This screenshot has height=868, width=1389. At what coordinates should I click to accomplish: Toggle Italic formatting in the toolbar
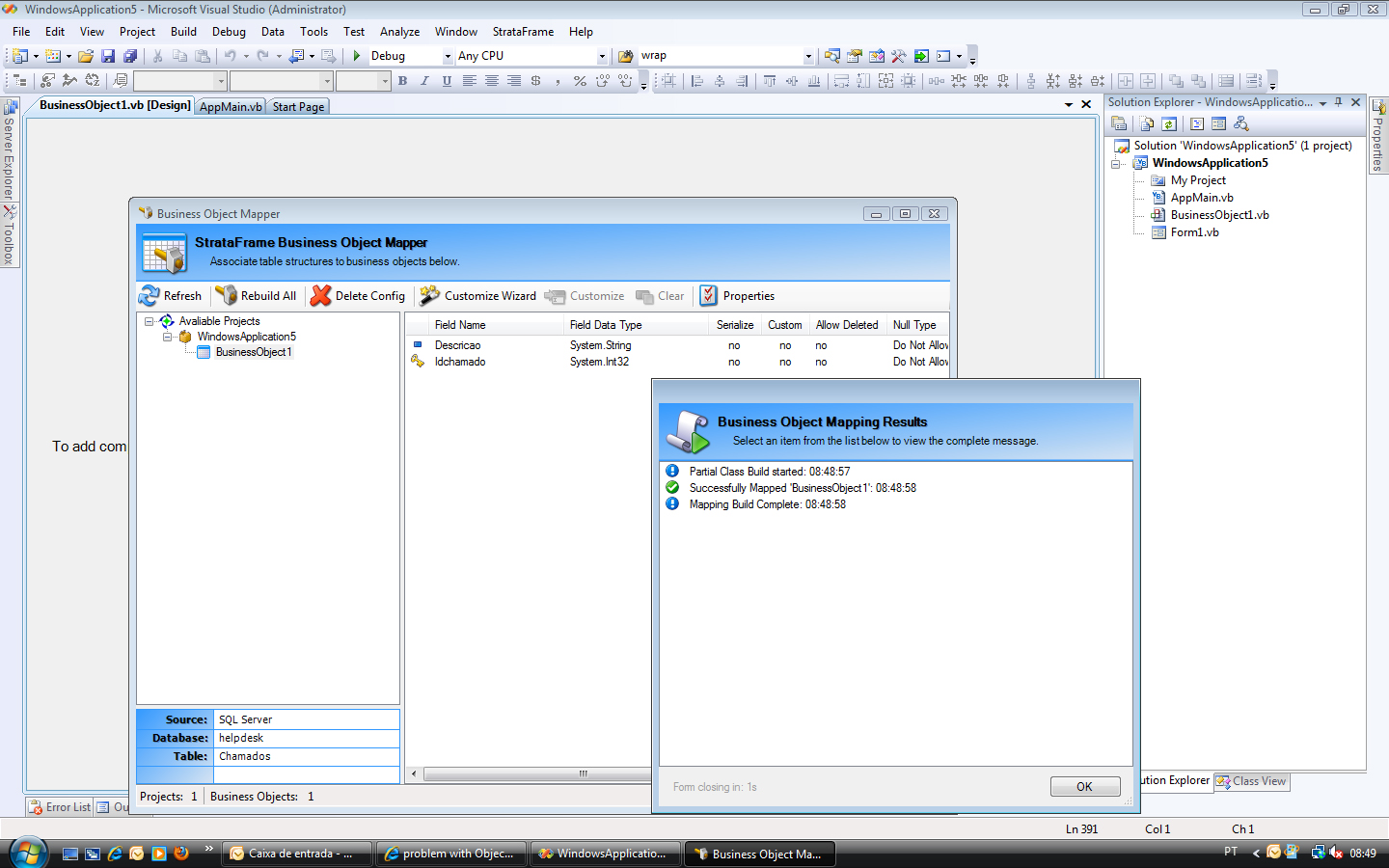[424, 81]
